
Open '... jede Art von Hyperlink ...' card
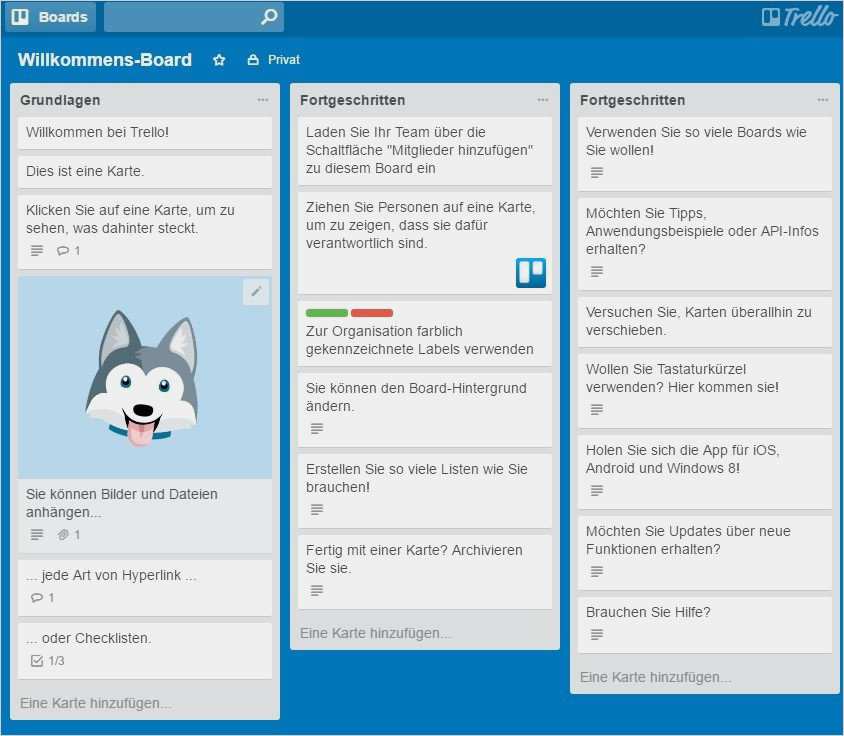[x=145, y=588]
